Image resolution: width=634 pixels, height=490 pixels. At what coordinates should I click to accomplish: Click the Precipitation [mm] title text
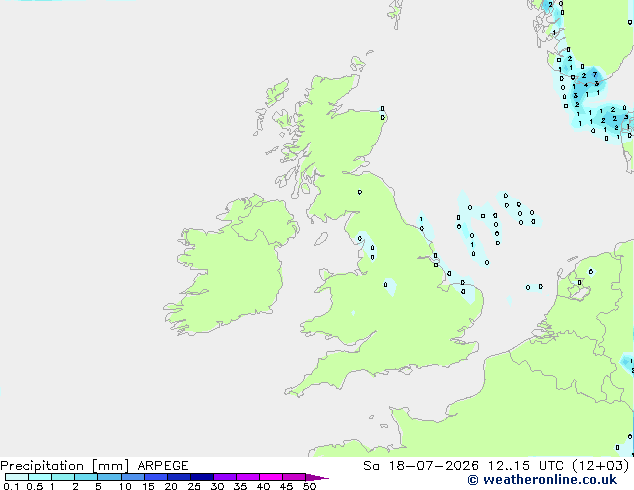pyautogui.click(x=65, y=466)
